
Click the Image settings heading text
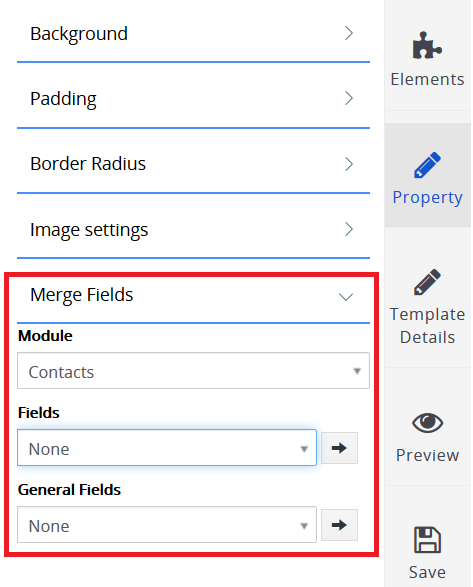click(x=89, y=230)
